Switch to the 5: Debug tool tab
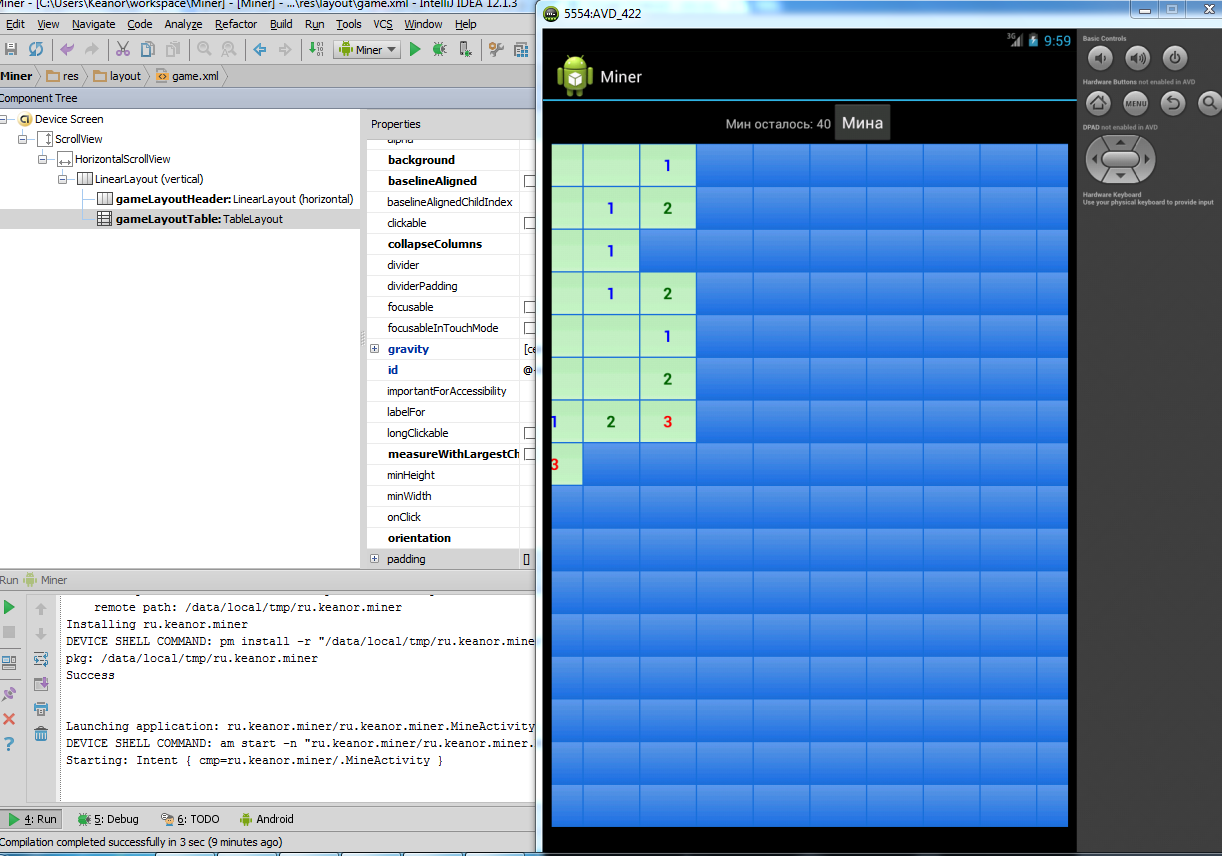Viewport: 1222px width, 856px height. (x=109, y=819)
